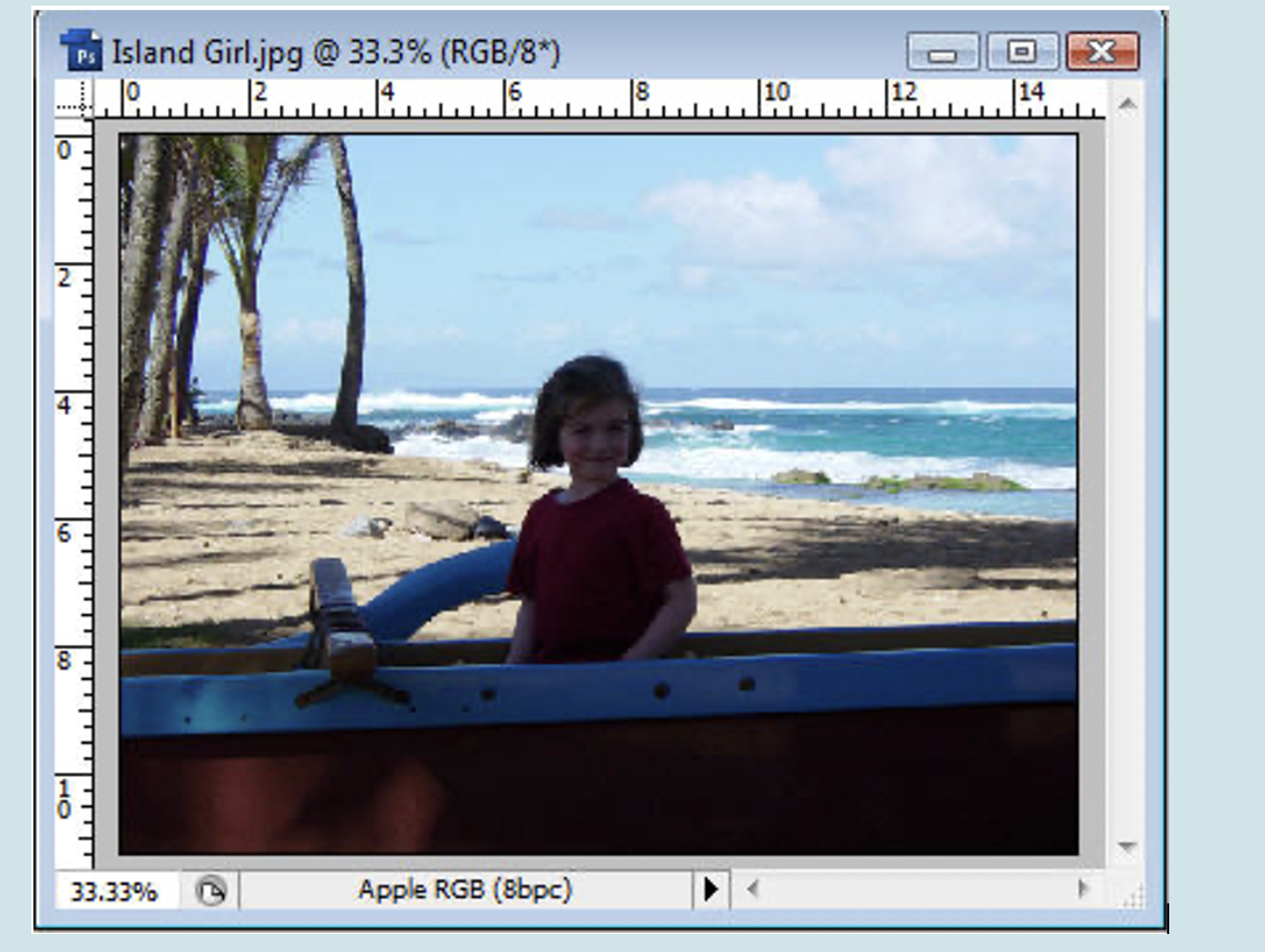The width and height of the screenshot is (1265, 952).
Task: Click the horizontal scrollbar track
Action: tap(915, 889)
